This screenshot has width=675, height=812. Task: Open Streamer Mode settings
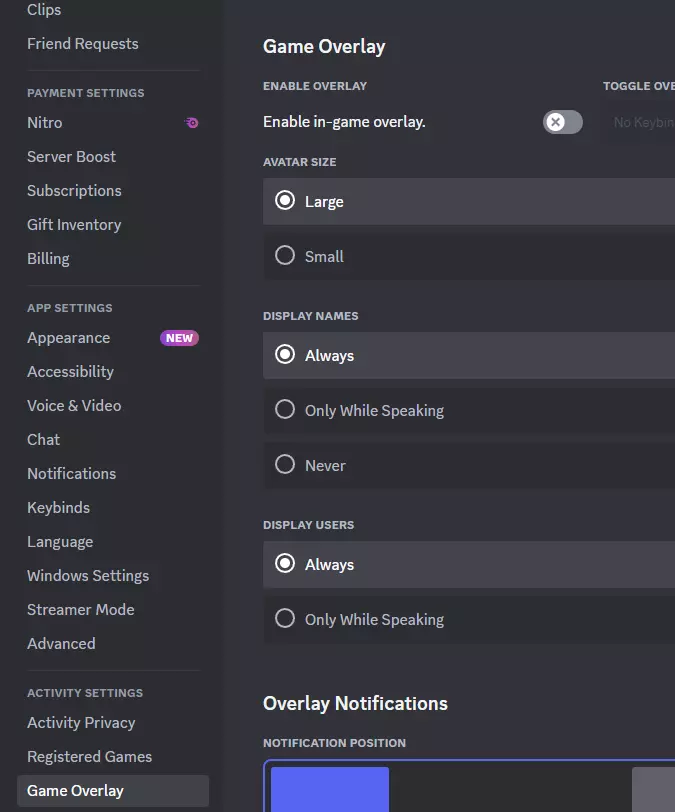tap(80, 610)
